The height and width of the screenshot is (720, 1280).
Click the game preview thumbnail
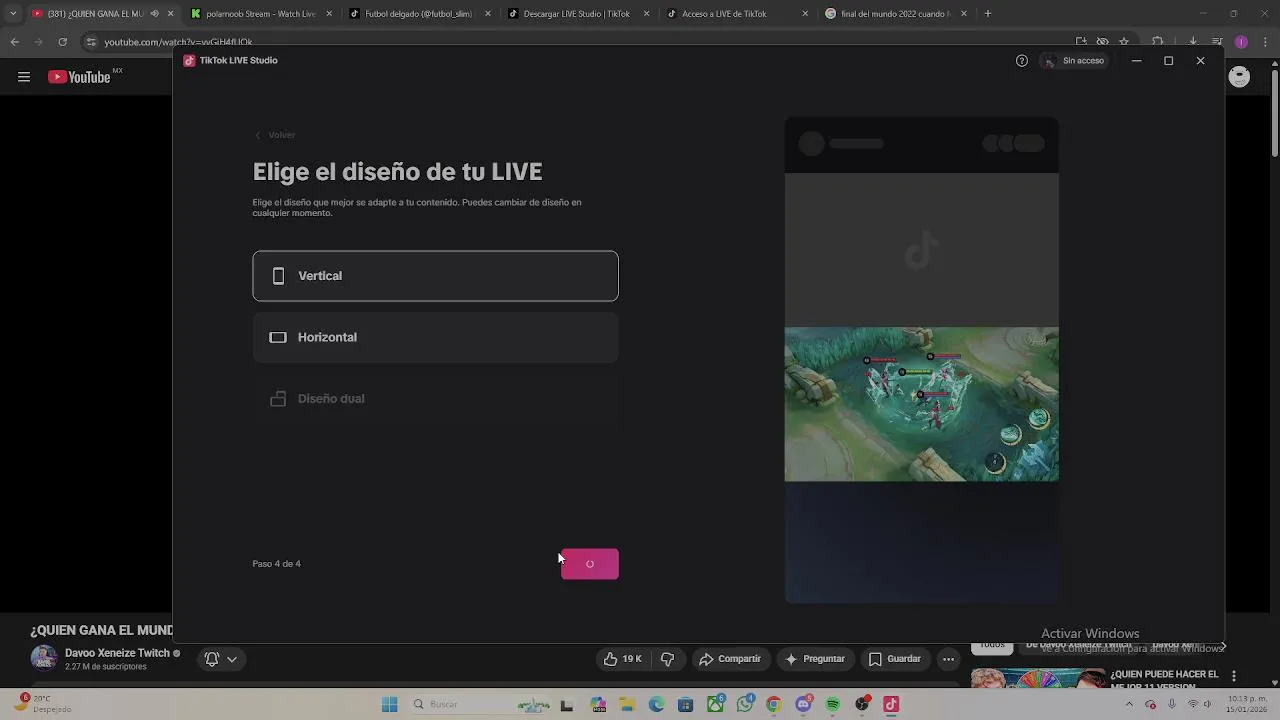point(921,404)
